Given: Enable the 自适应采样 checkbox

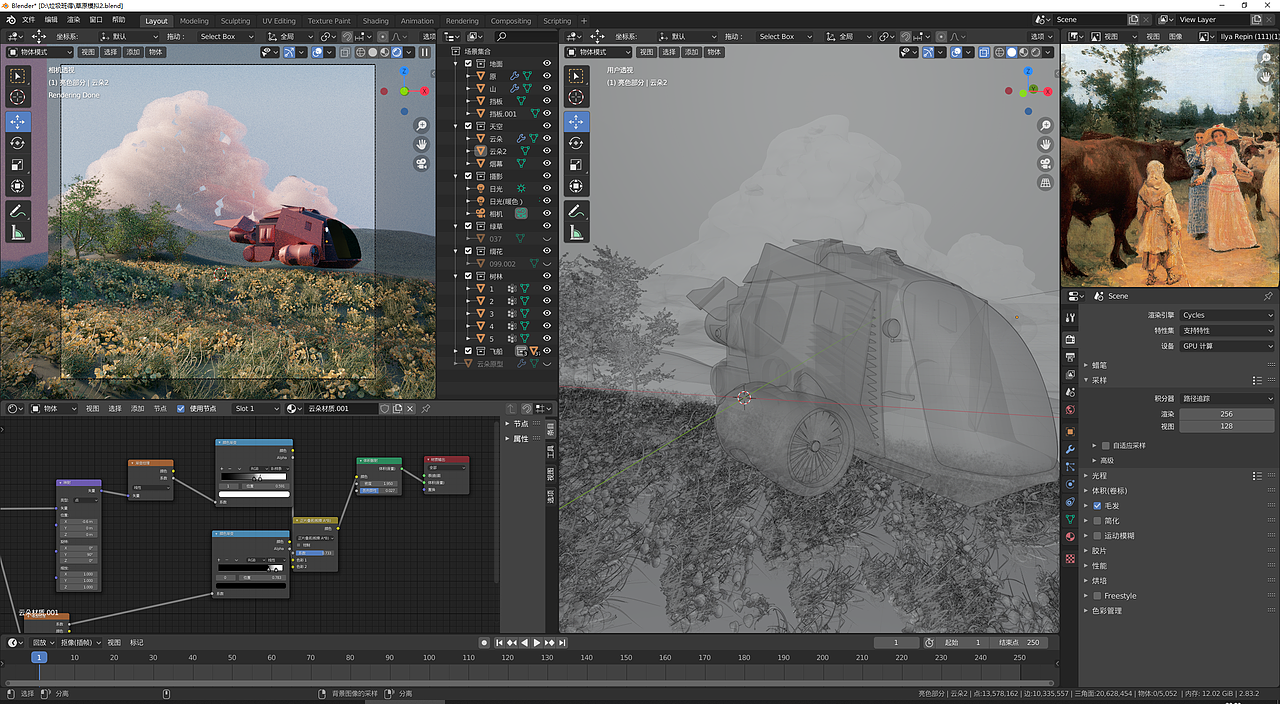Looking at the screenshot, I should pyautogui.click(x=1105, y=445).
